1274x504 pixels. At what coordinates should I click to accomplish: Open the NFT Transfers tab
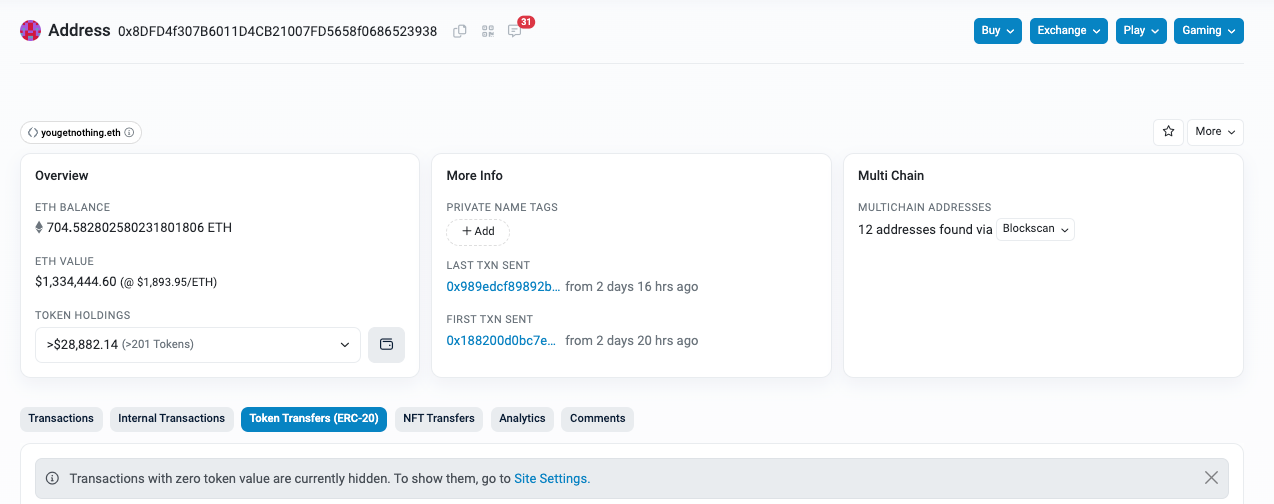pyautogui.click(x=439, y=419)
